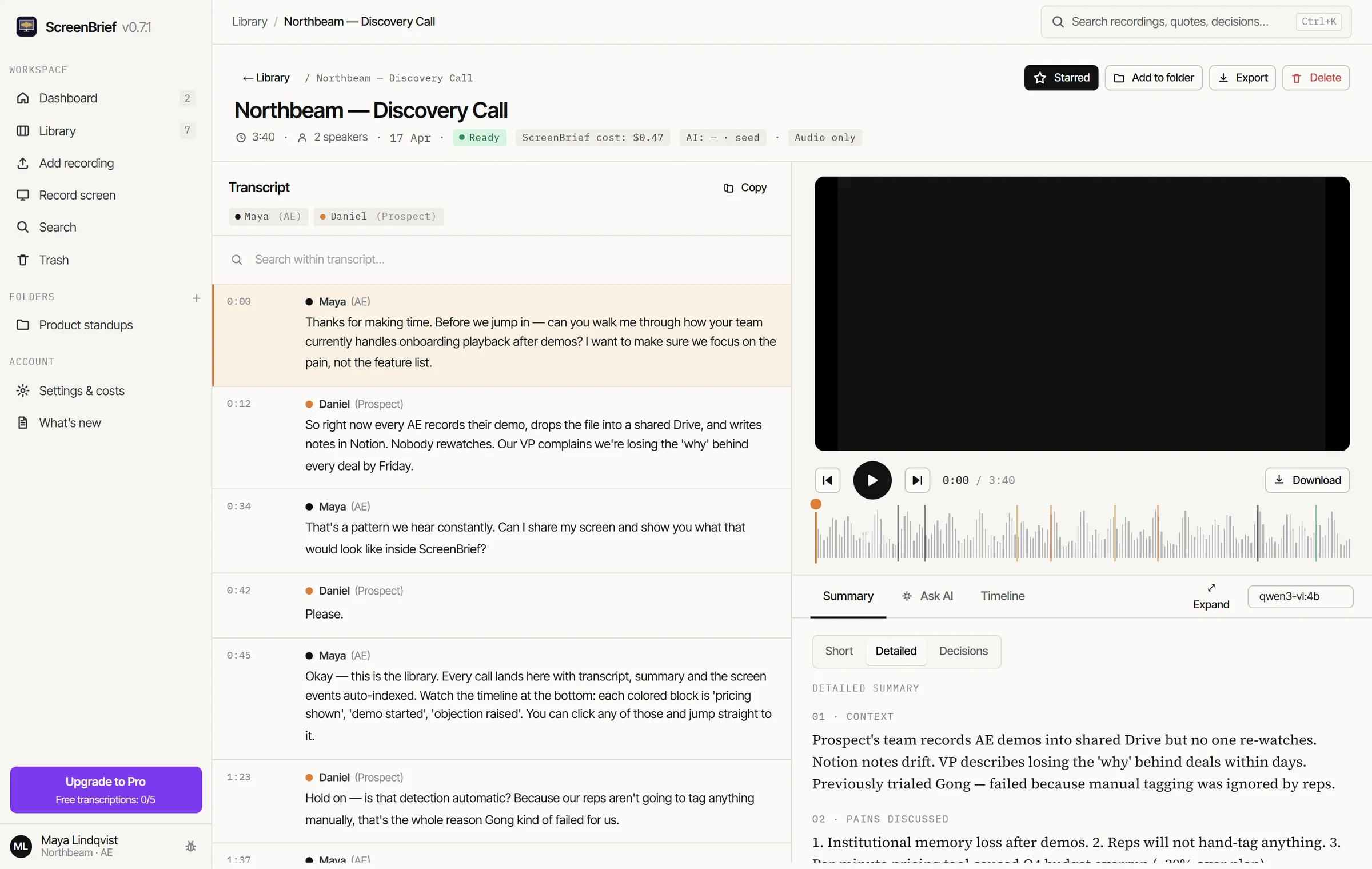1372x869 pixels.
Task: Click Upgrade to Pro
Action: 106,790
